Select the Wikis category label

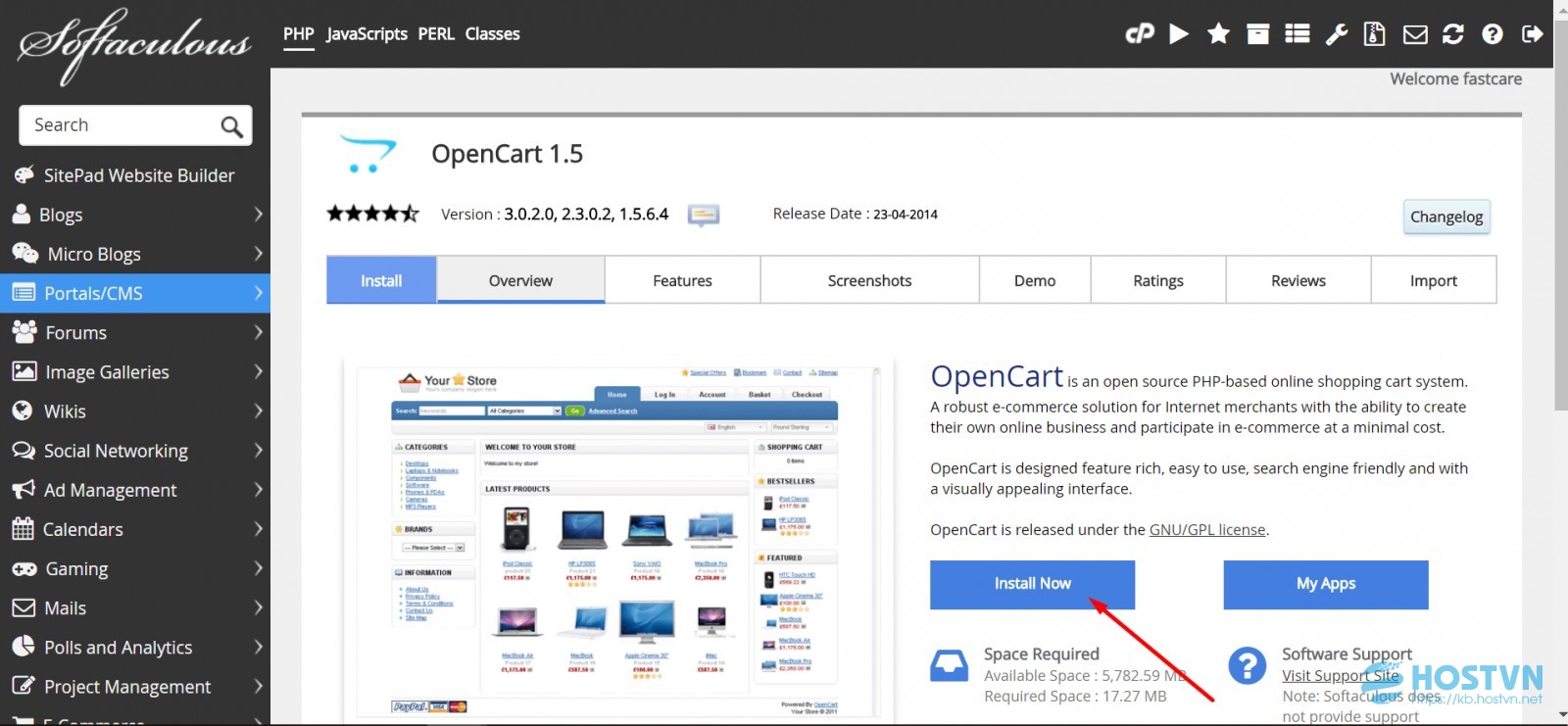click(x=65, y=411)
